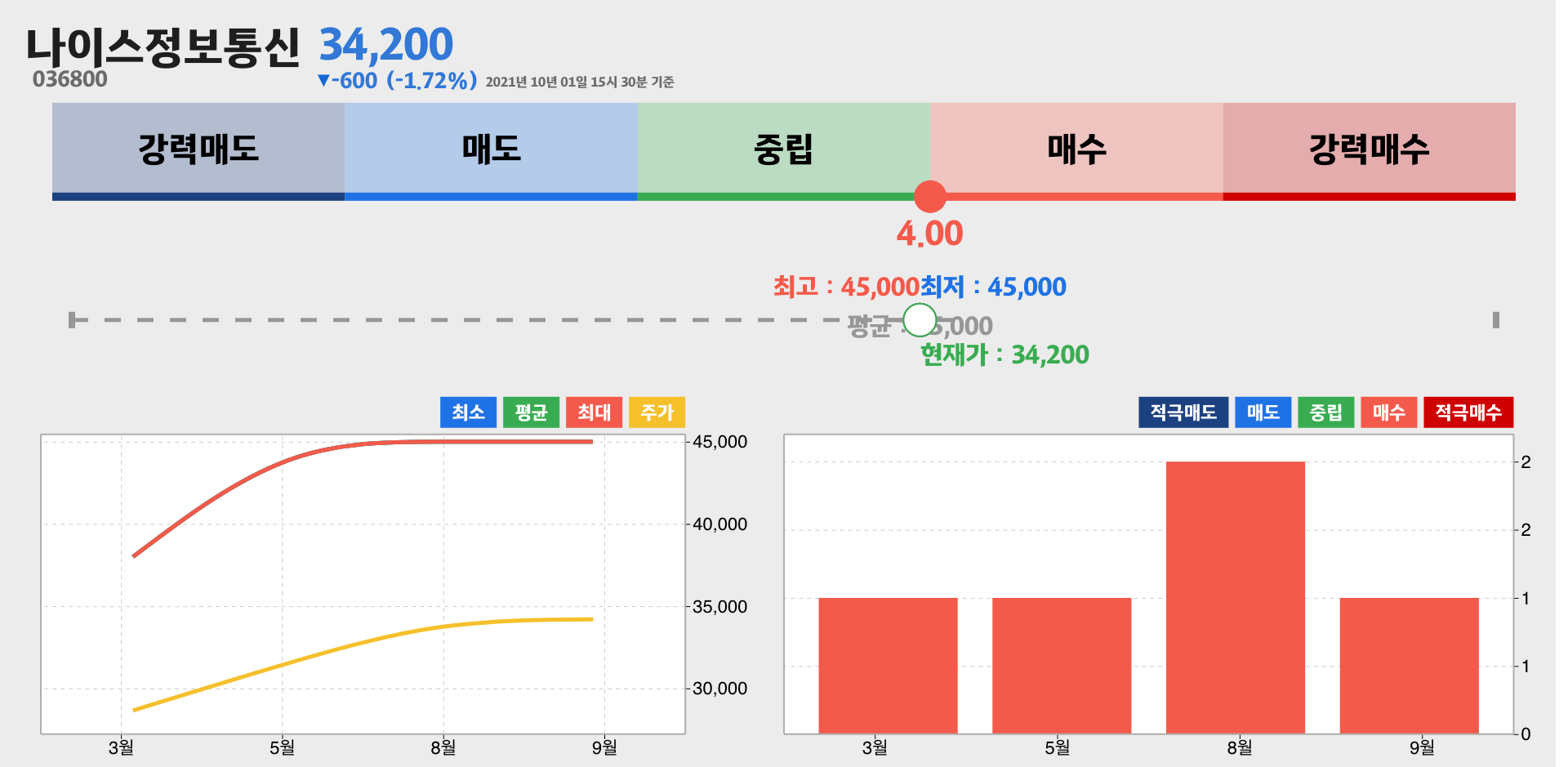Select the 강력매도 rating segment
Image resolution: width=1568 pixels, height=767 pixels.
pyautogui.click(x=198, y=151)
